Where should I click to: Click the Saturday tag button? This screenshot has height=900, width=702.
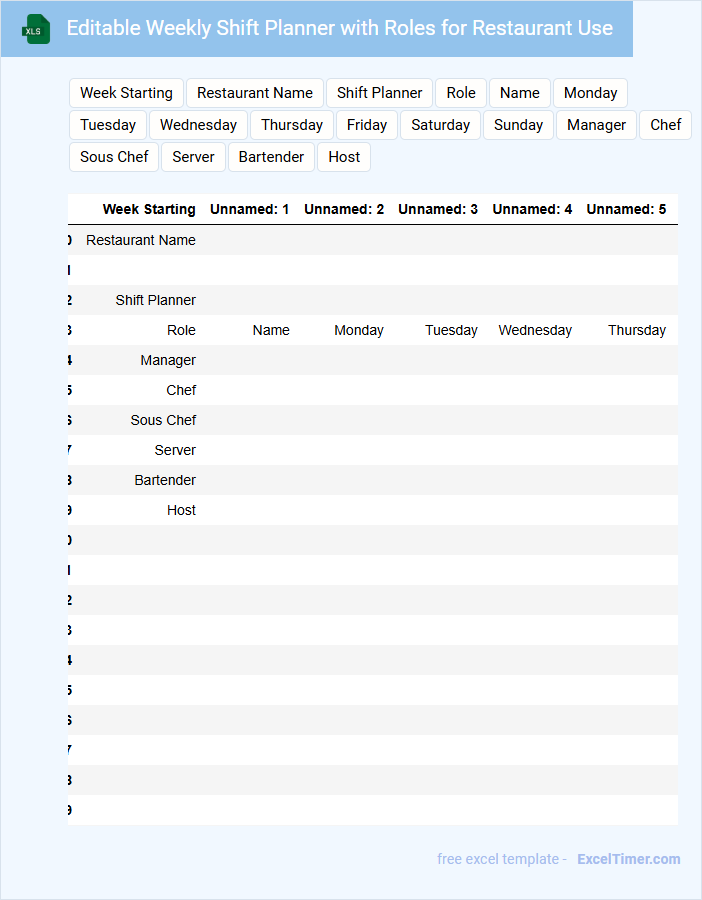440,125
